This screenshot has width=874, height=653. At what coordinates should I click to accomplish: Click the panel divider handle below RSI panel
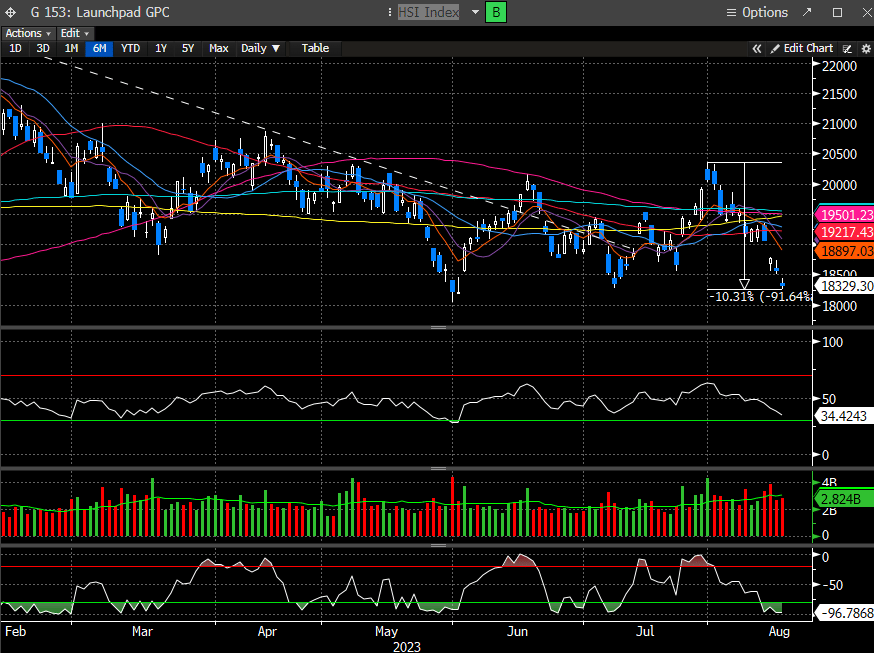tap(439, 469)
